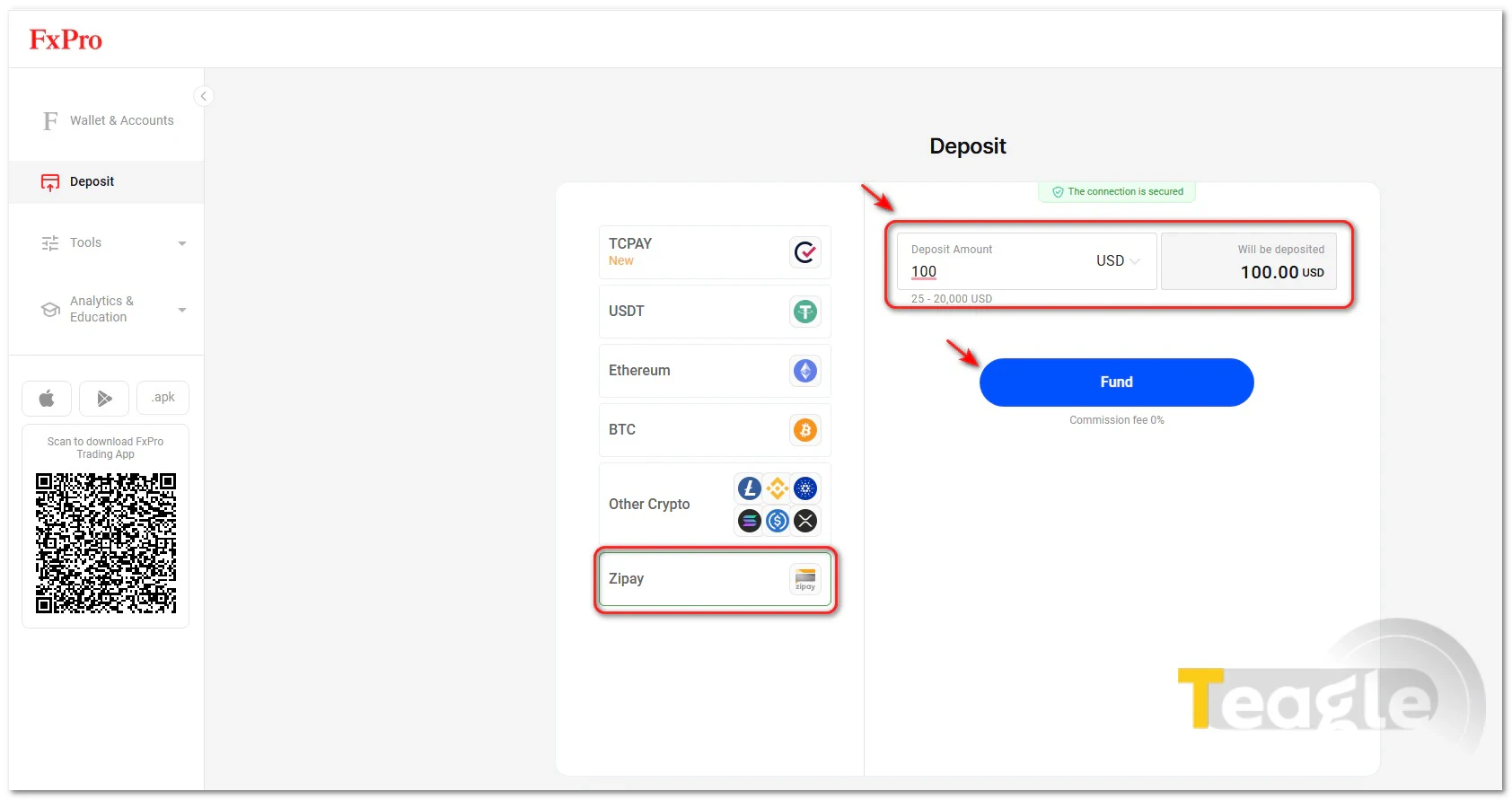Click the USD Coin icon in Other Crypto

coord(778,520)
